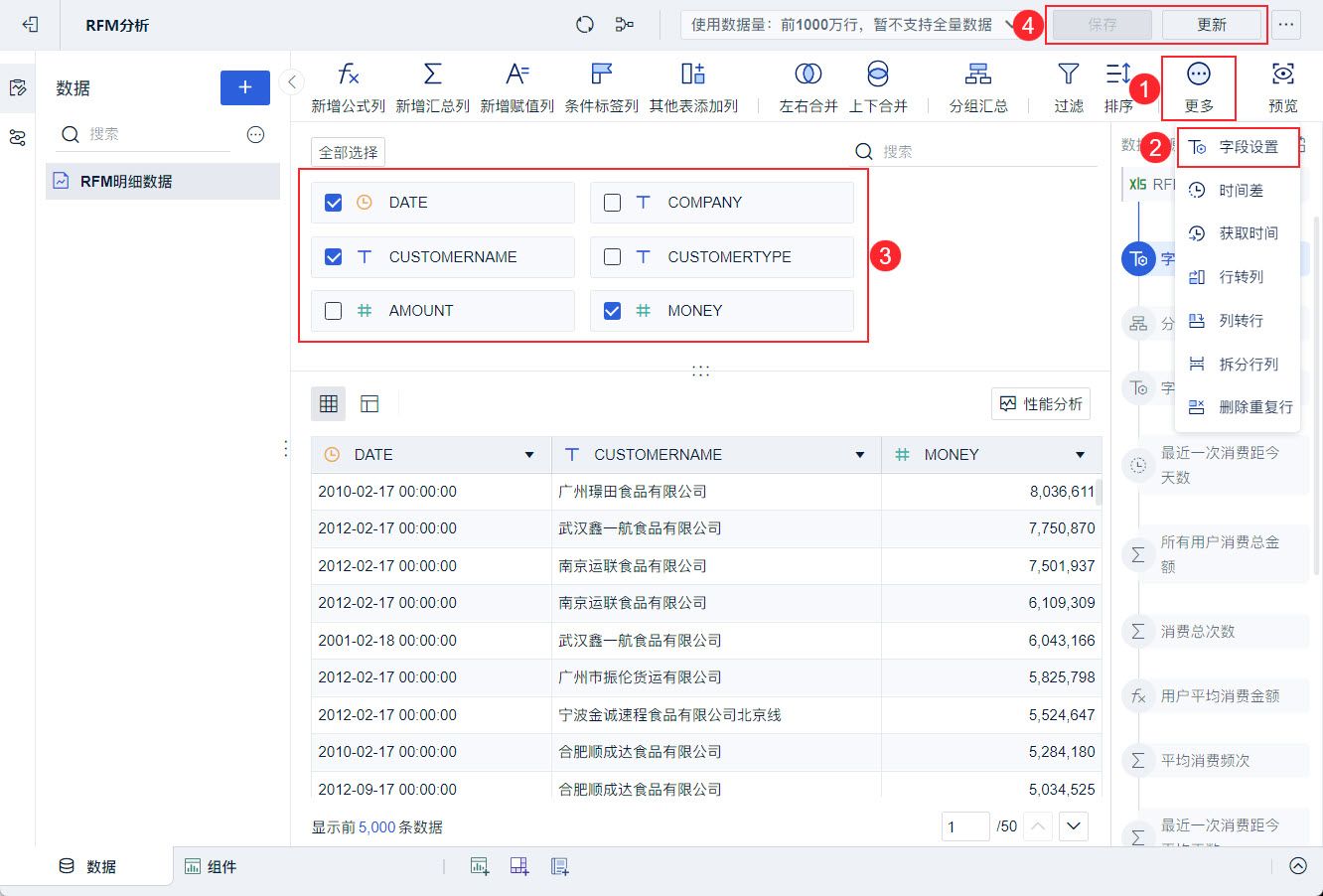Screen dimensions: 1323x896
Task: Click the 5,000 rows link
Action: (x=377, y=826)
